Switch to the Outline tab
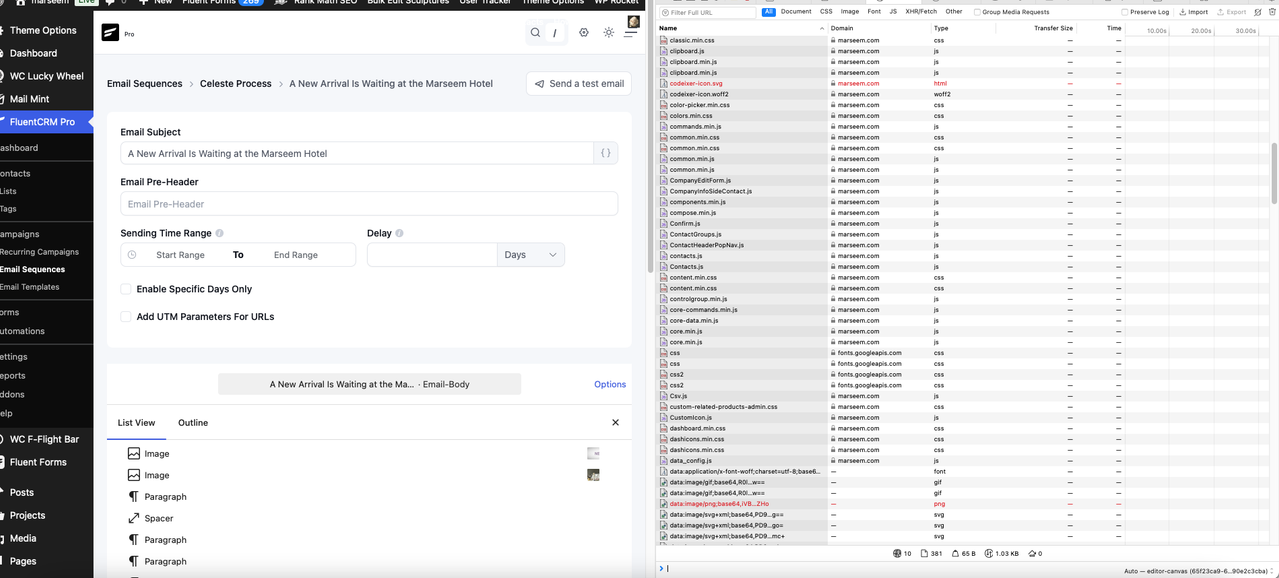 tap(193, 423)
